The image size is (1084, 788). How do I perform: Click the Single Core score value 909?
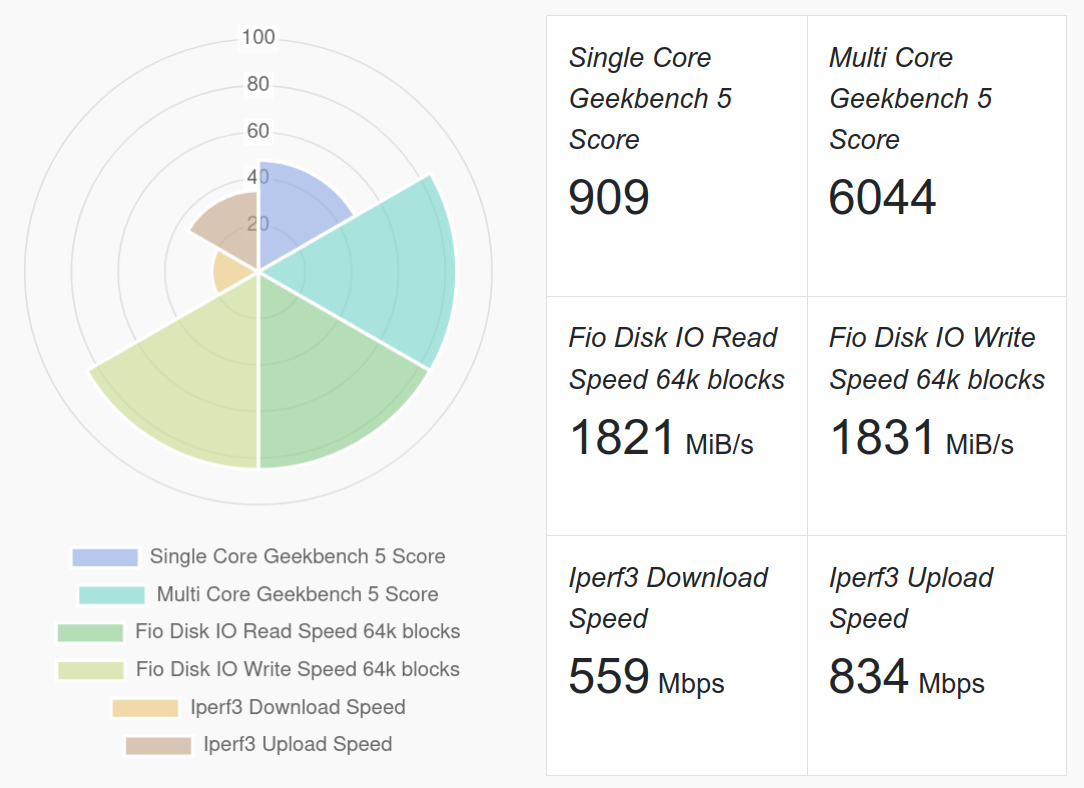609,198
